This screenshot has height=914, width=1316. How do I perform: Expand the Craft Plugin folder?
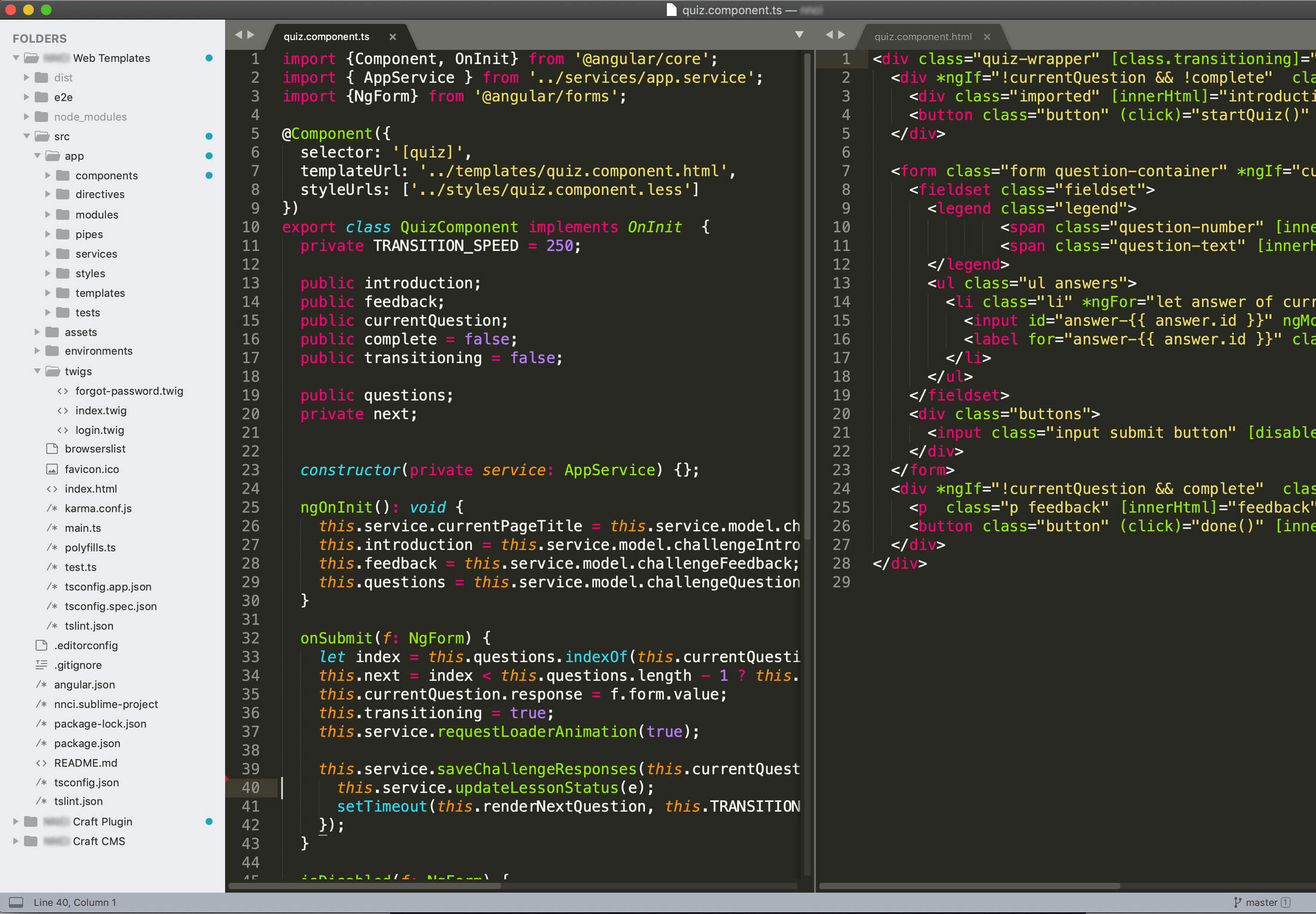tap(16, 822)
